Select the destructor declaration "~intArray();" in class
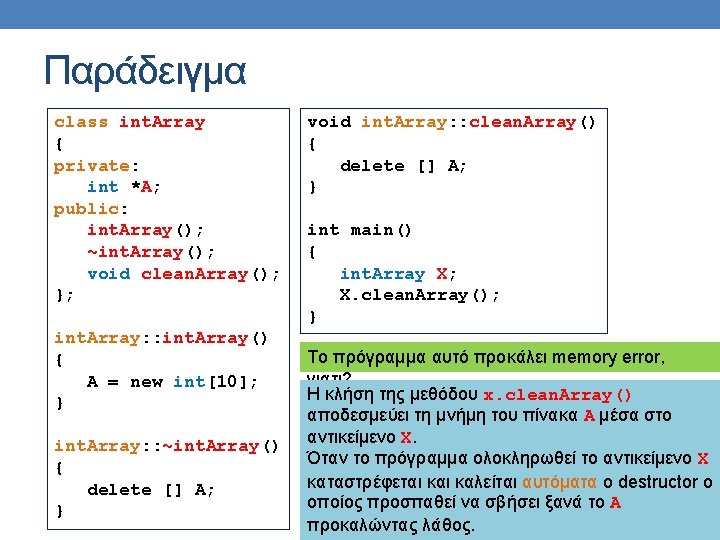Viewport: 720px width, 540px height. [x=151, y=252]
